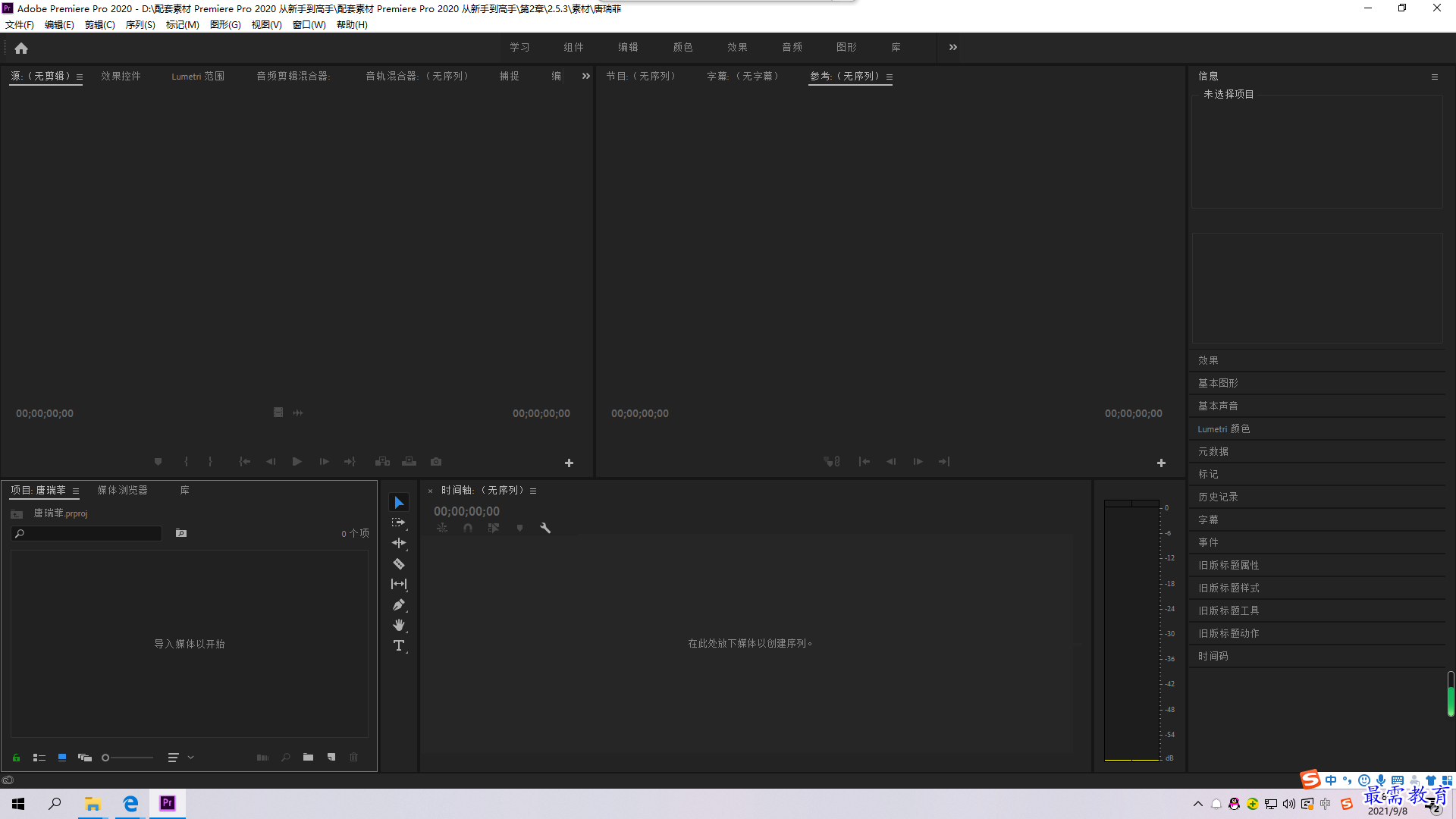The width and height of the screenshot is (1456, 819).
Task: Click Automate to Sequence icon
Action: (262, 758)
